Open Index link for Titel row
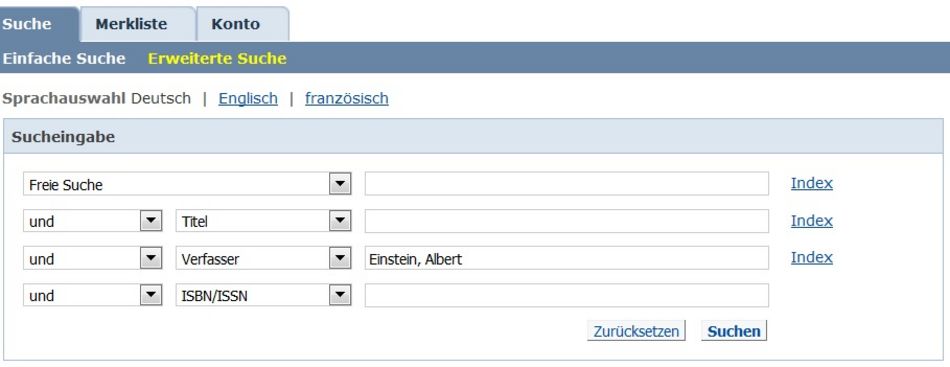 click(812, 221)
